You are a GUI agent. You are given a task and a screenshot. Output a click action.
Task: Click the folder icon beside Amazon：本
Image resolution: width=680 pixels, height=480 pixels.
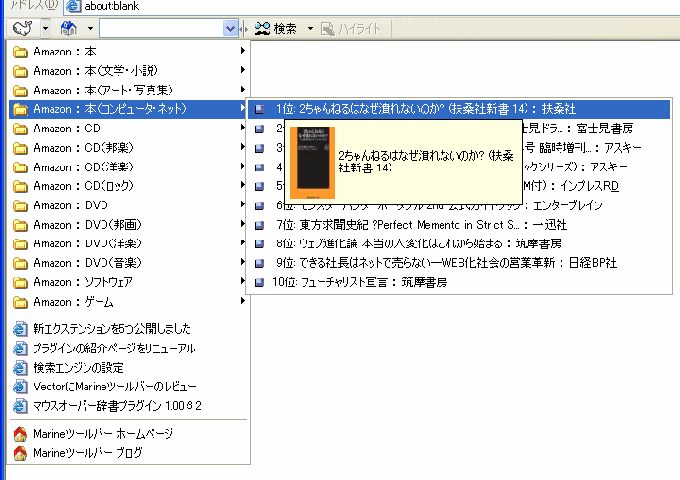click(x=20, y=52)
